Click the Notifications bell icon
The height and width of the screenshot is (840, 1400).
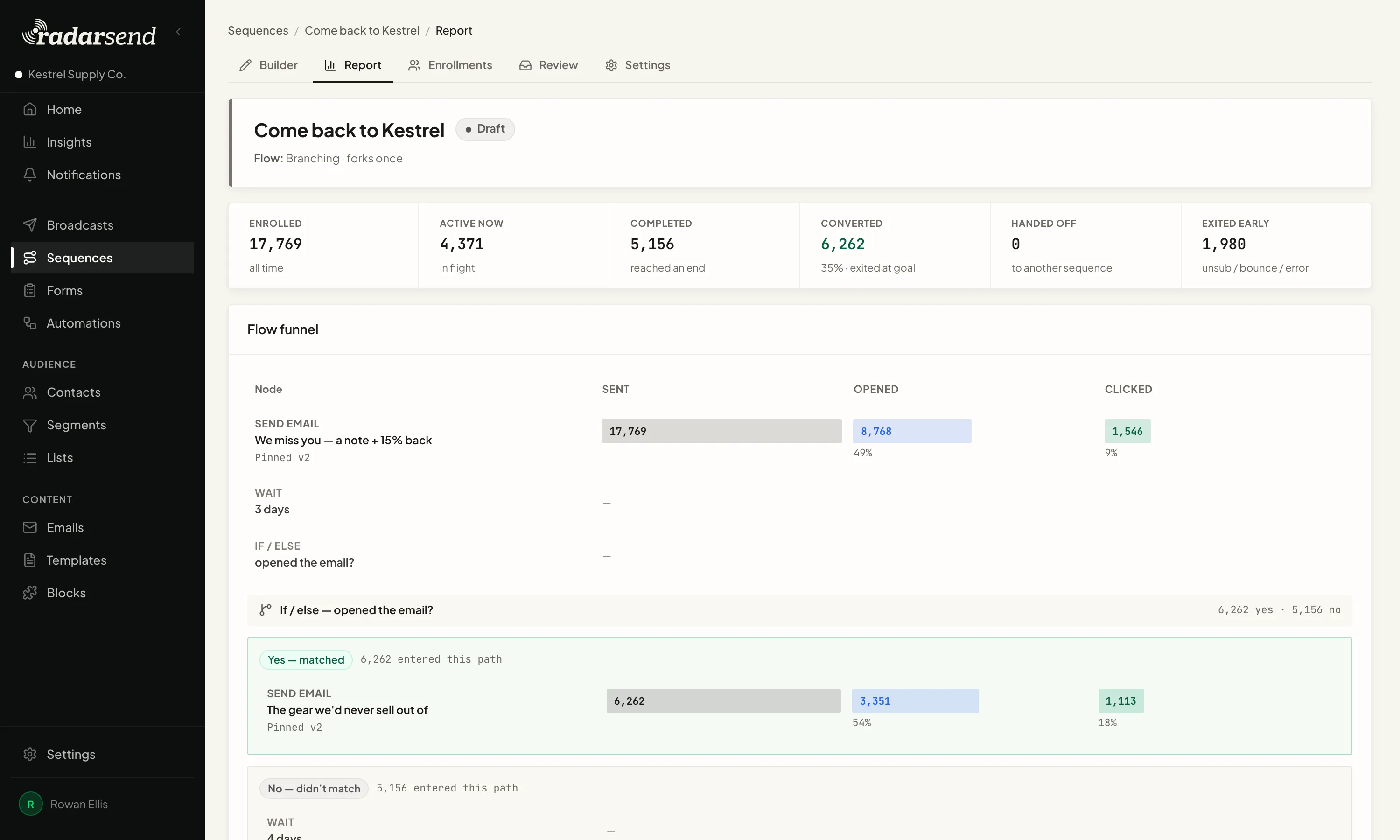pyautogui.click(x=30, y=175)
